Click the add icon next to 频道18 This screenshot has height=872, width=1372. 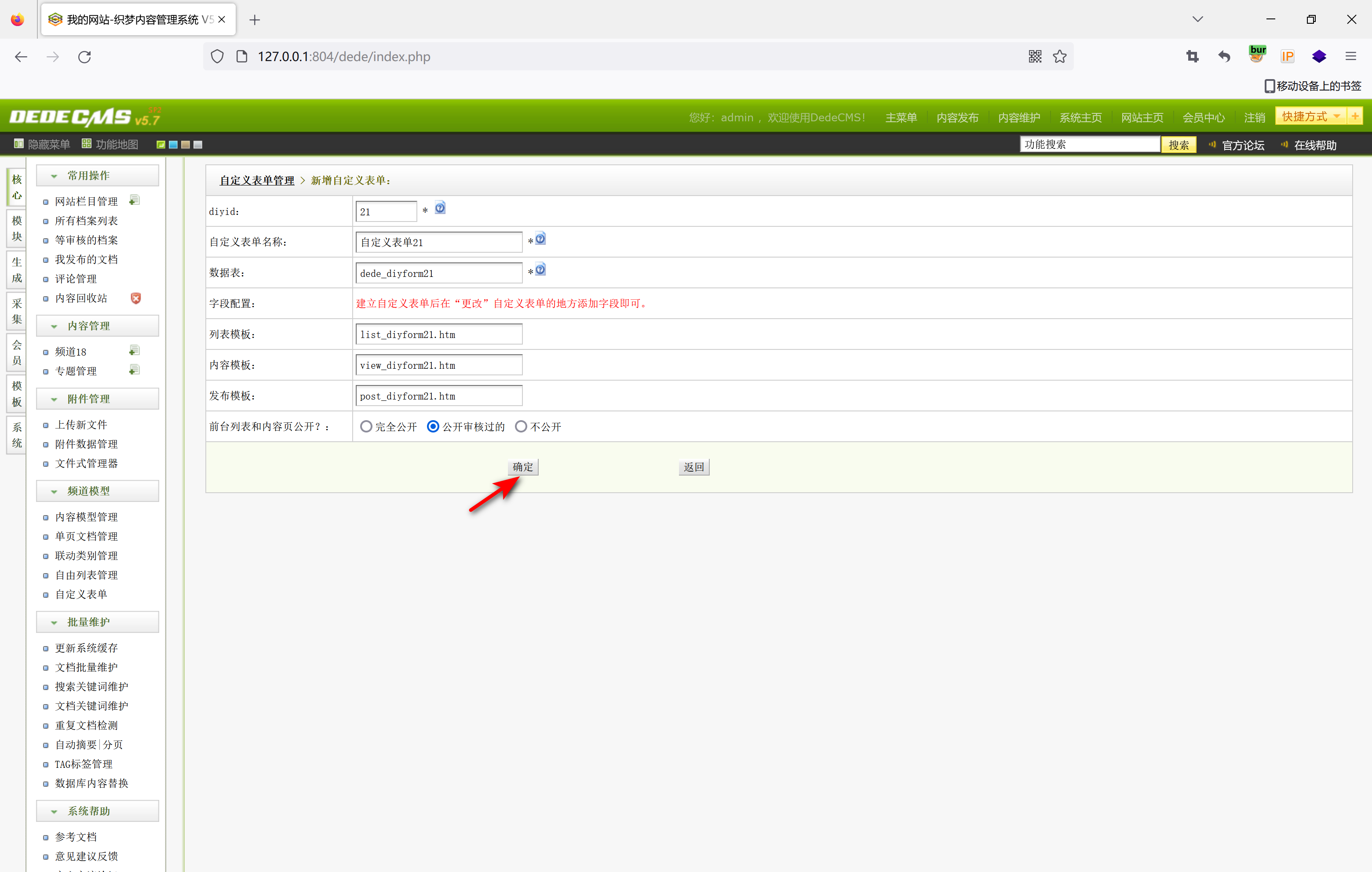pos(135,351)
